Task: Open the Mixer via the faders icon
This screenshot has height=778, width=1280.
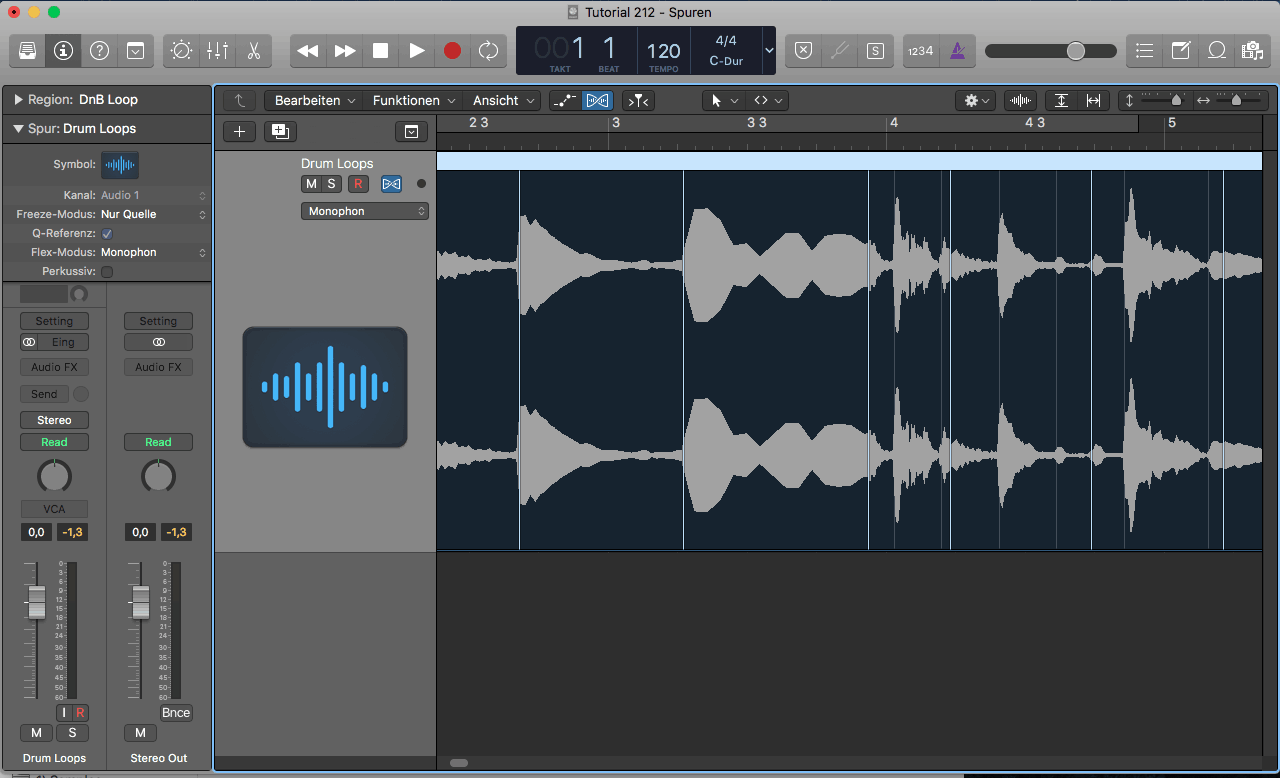Action: (217, 51)
